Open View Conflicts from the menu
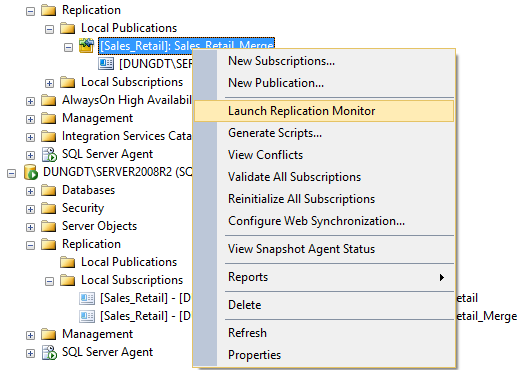This screenshot has width=522, height=370. click(x=324, y=155)
